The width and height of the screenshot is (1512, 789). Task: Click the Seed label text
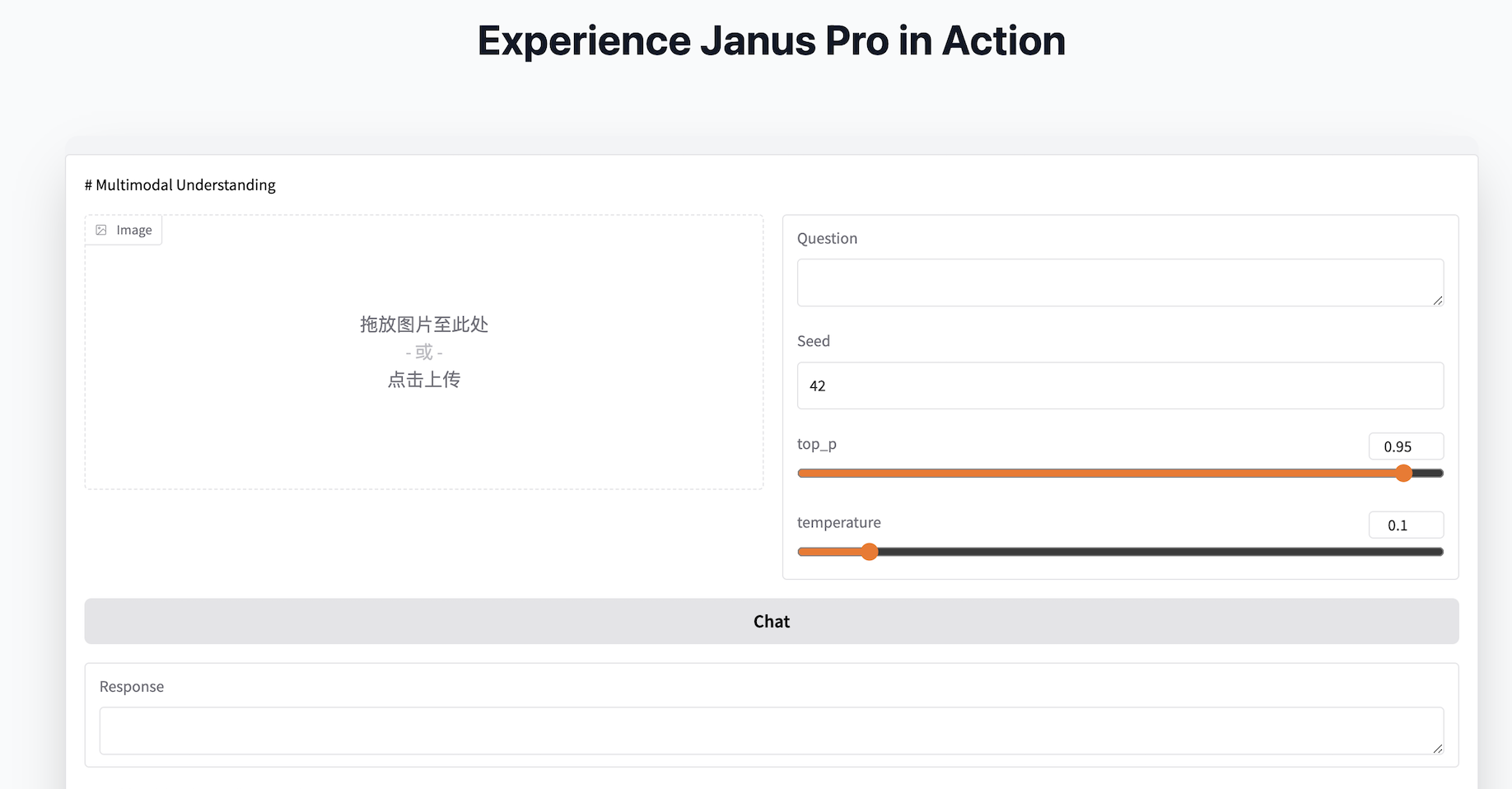point(813,341)
